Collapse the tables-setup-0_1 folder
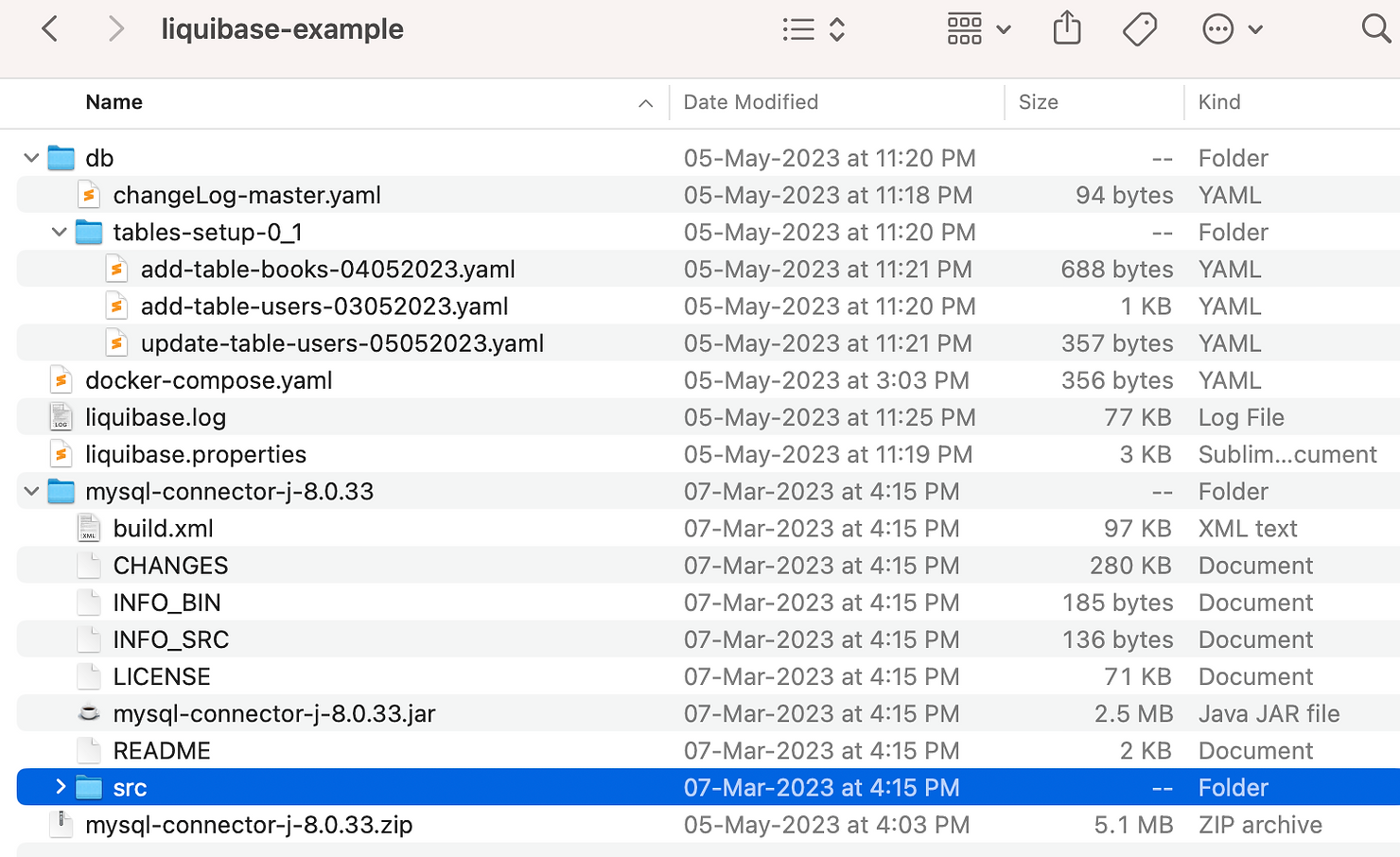Image resolution: width=1400 pixels, height=857 pixels. (59, 232)
